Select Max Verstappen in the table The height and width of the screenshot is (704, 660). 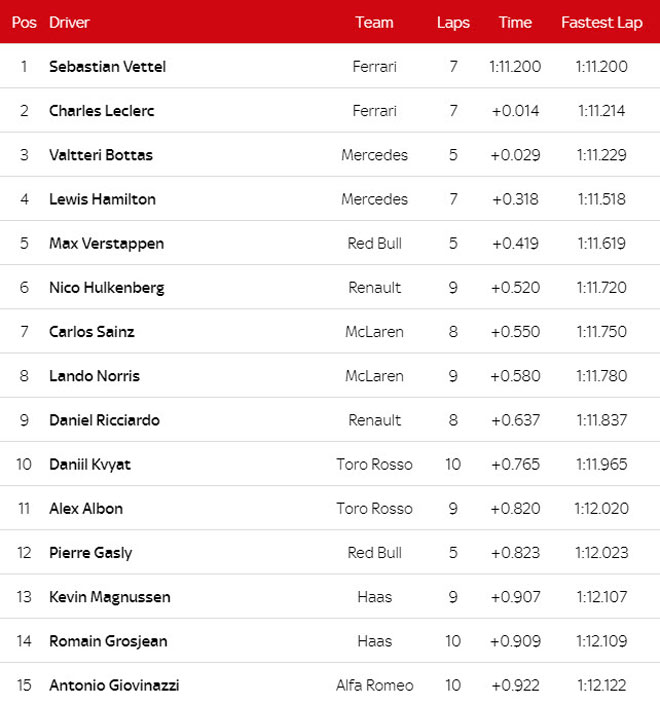point(106,243)
